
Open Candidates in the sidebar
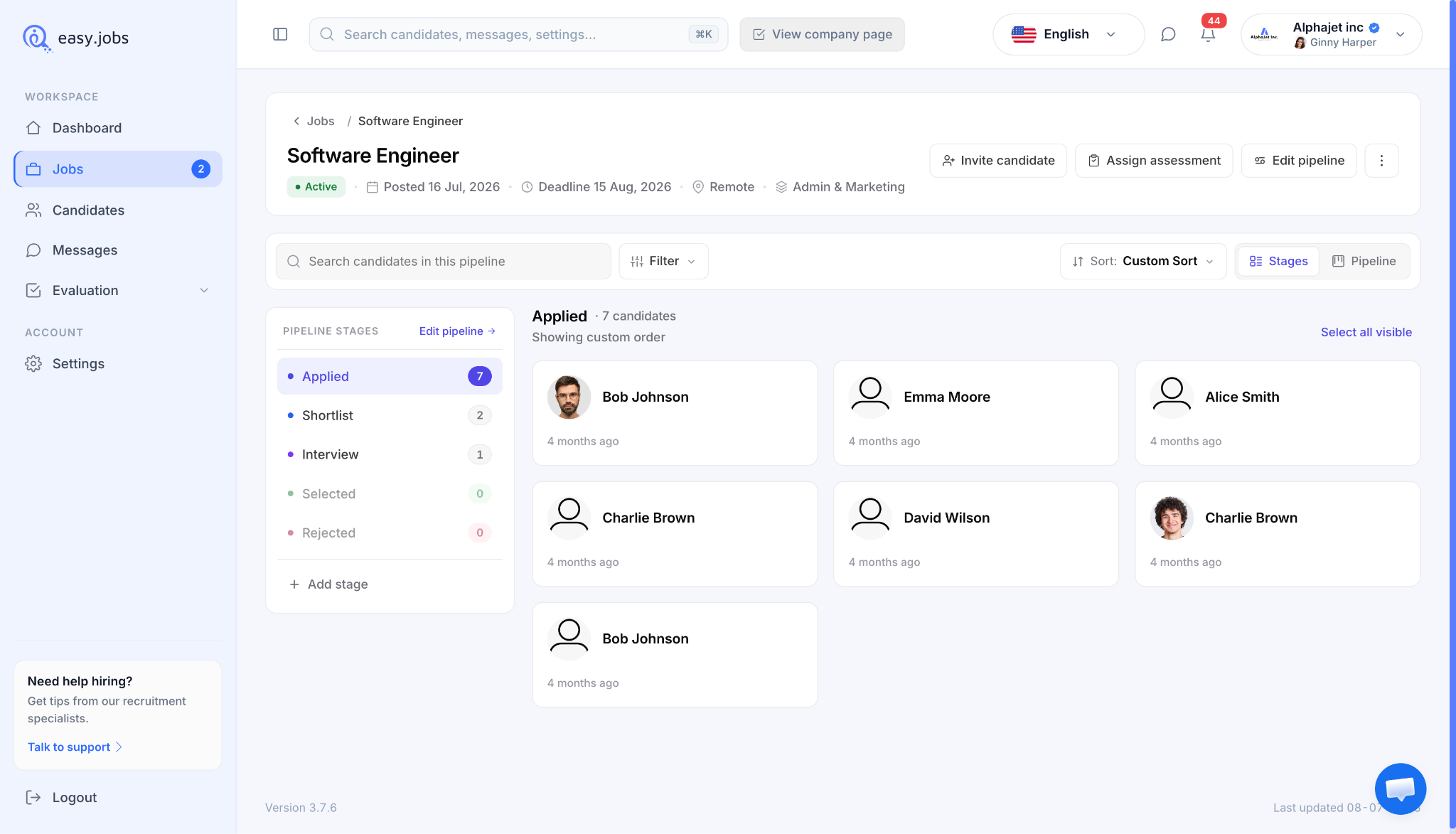118,210
